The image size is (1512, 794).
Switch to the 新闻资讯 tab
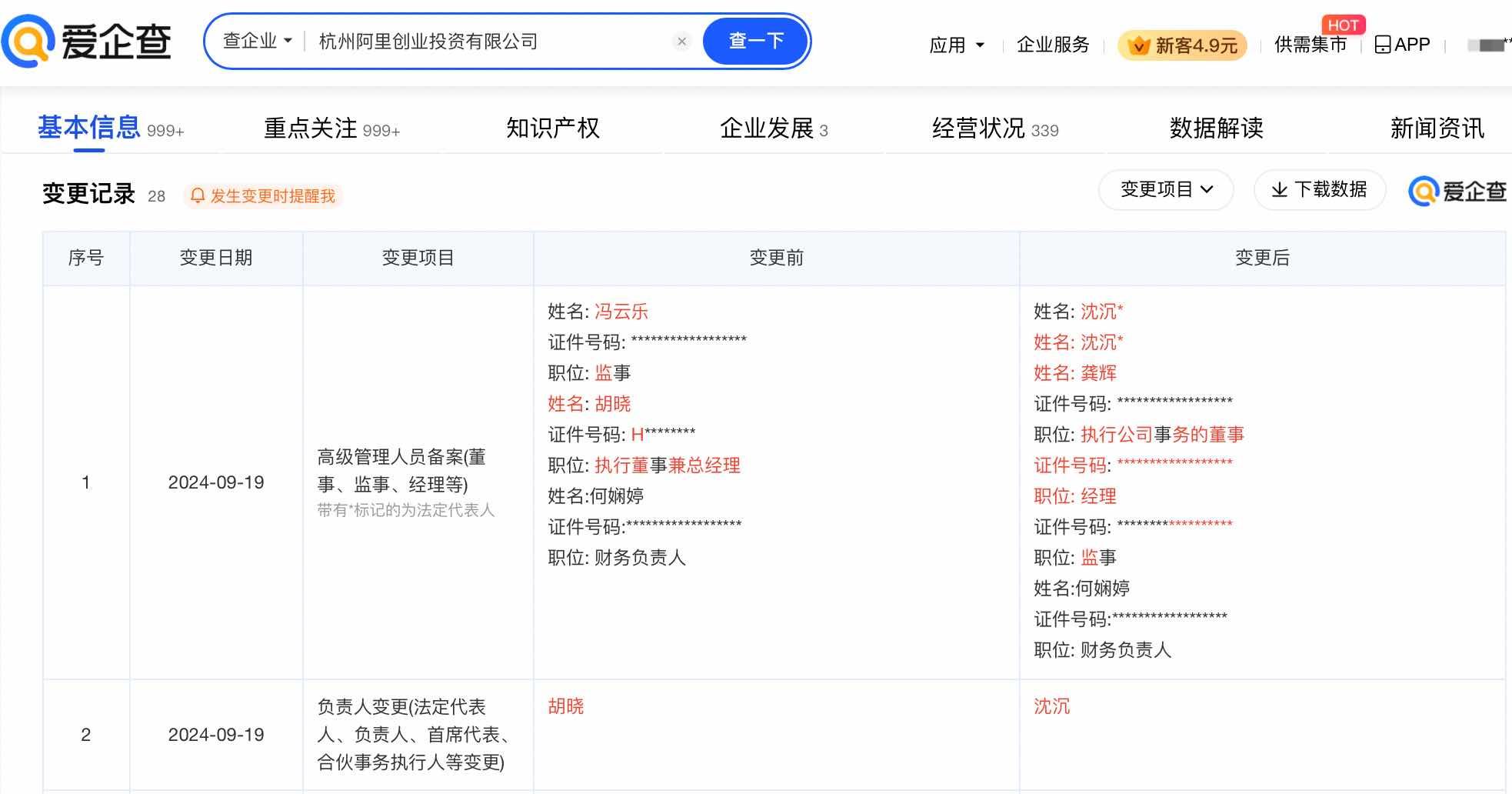1437,128
